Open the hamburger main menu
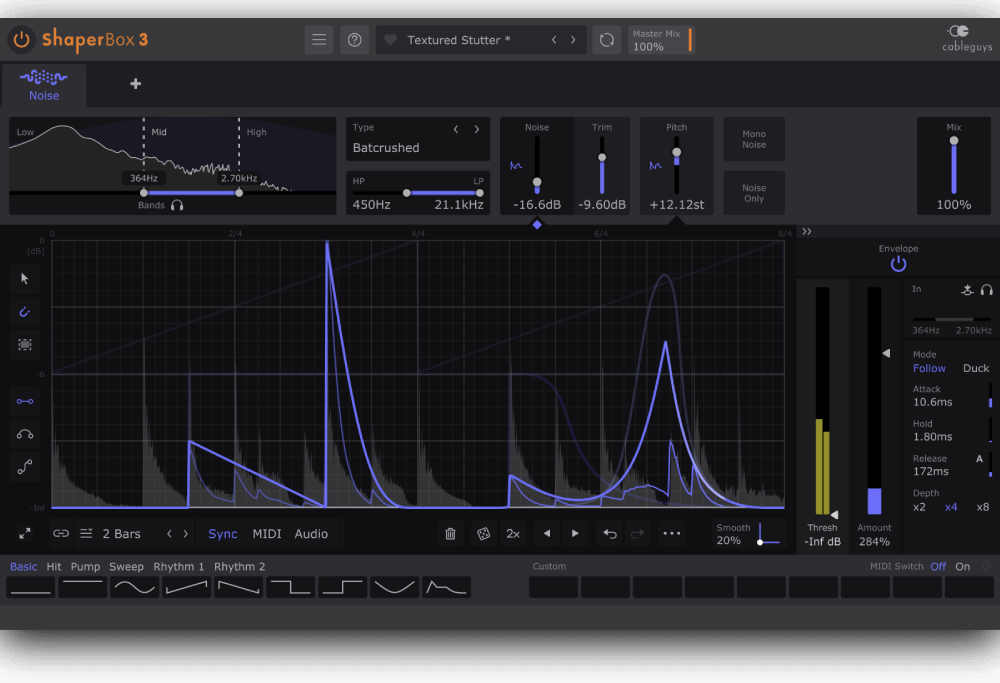The image size is (1000, 683). tap(319, 40)
